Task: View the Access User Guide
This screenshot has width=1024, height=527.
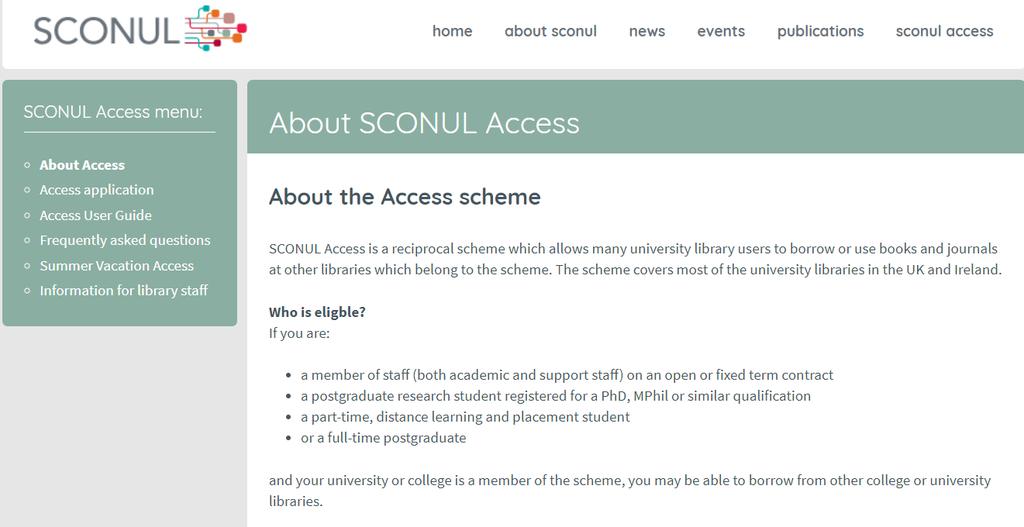Action: [95, 216]
